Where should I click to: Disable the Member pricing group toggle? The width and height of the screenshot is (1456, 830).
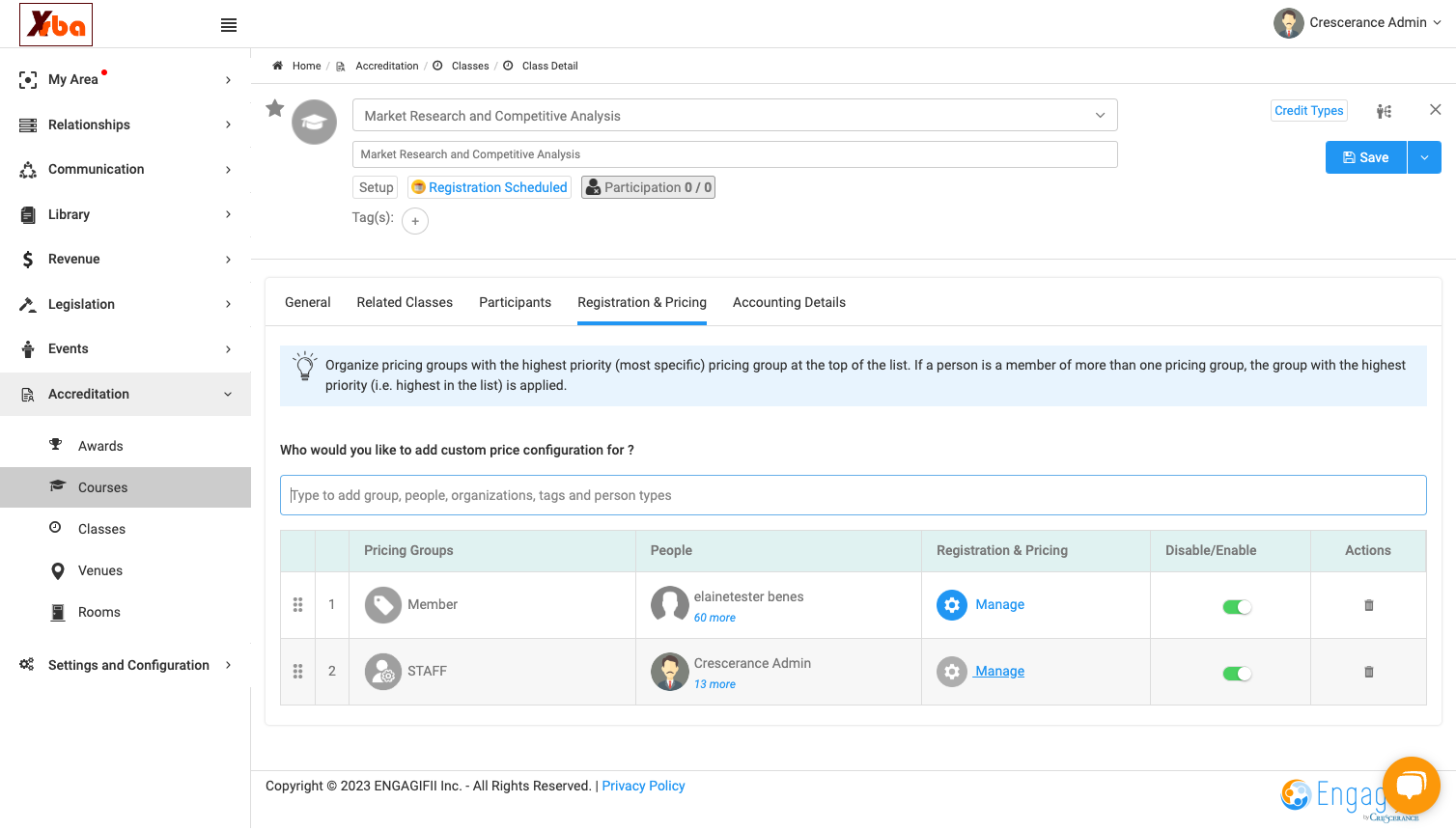coord(1237,607)
